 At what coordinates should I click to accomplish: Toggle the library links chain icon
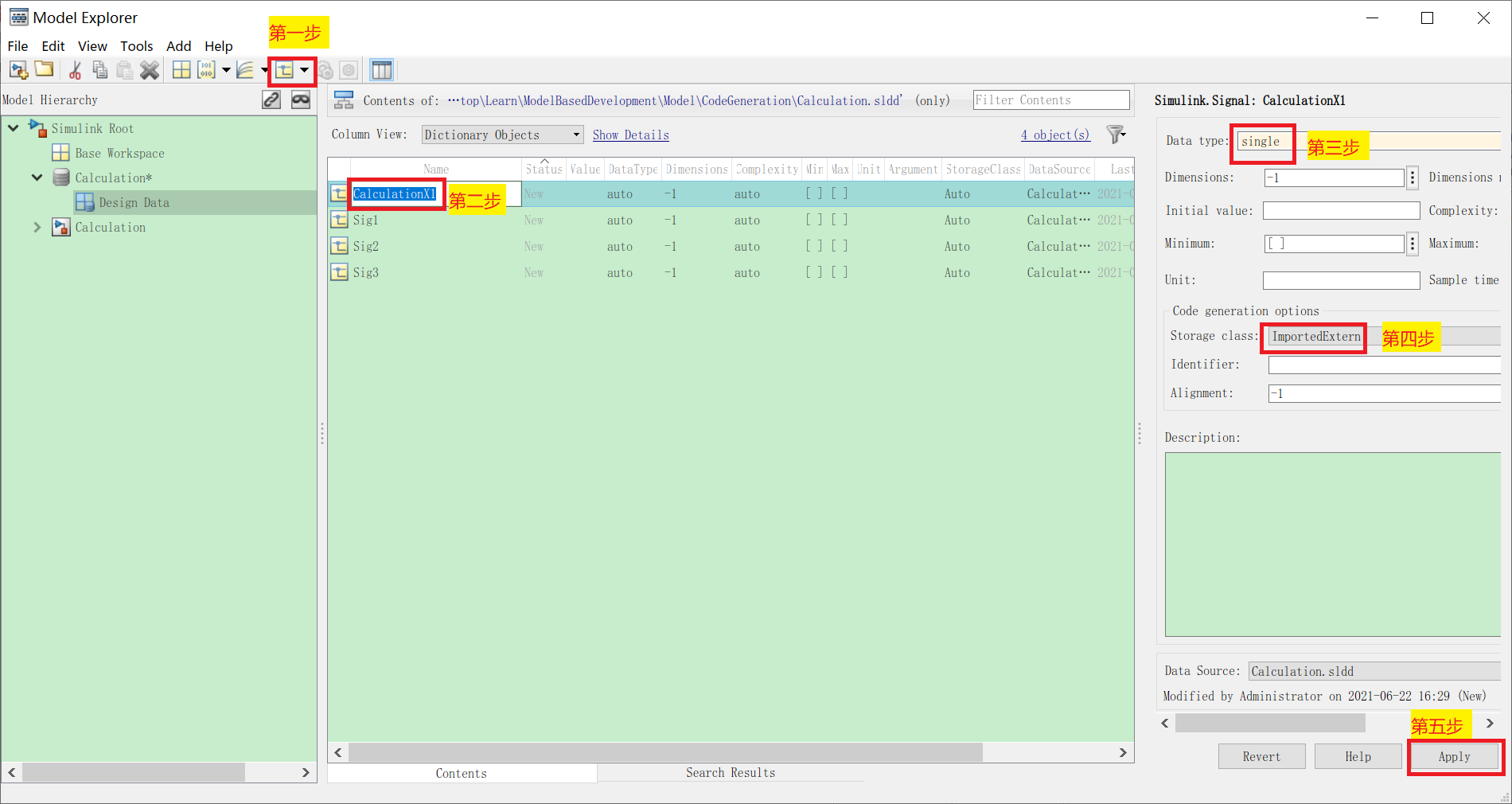(271, 100)
